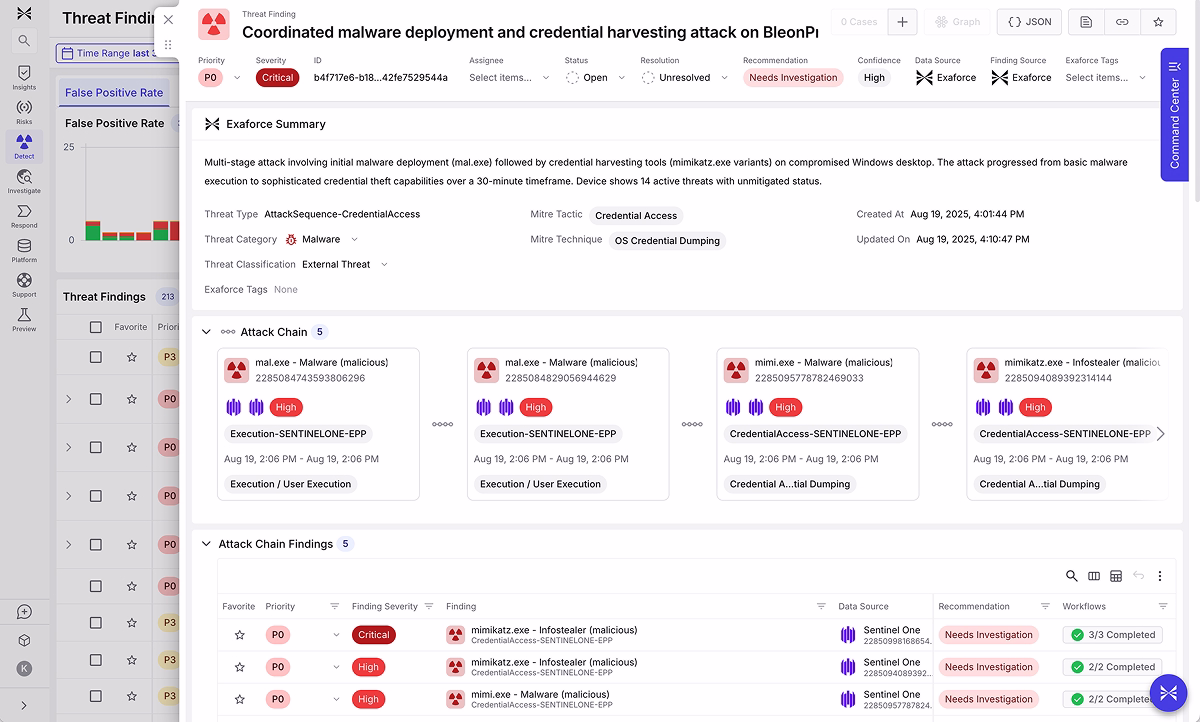Viewport: 1200px width, 722px height.
Task: Click the OS Credential Dumping chip
Action: [667, 240]
